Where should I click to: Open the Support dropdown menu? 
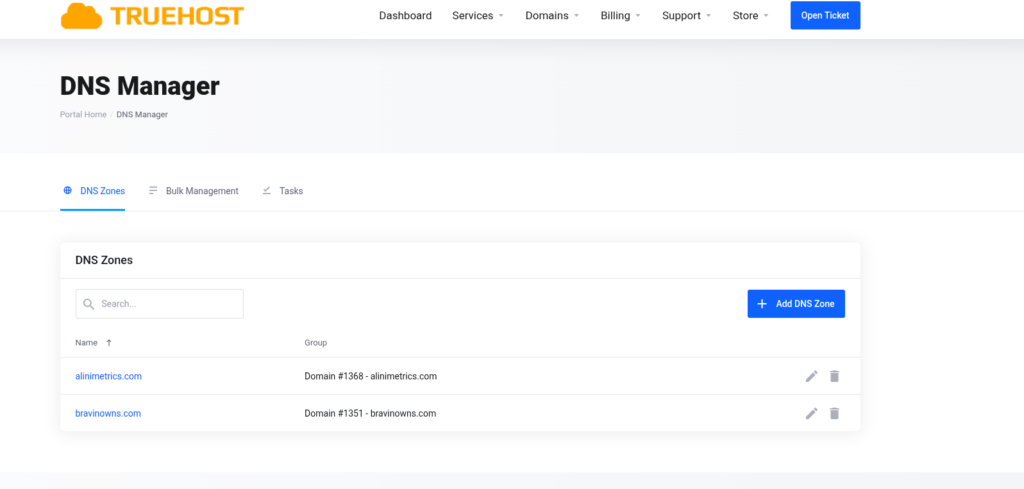(686, 16)
